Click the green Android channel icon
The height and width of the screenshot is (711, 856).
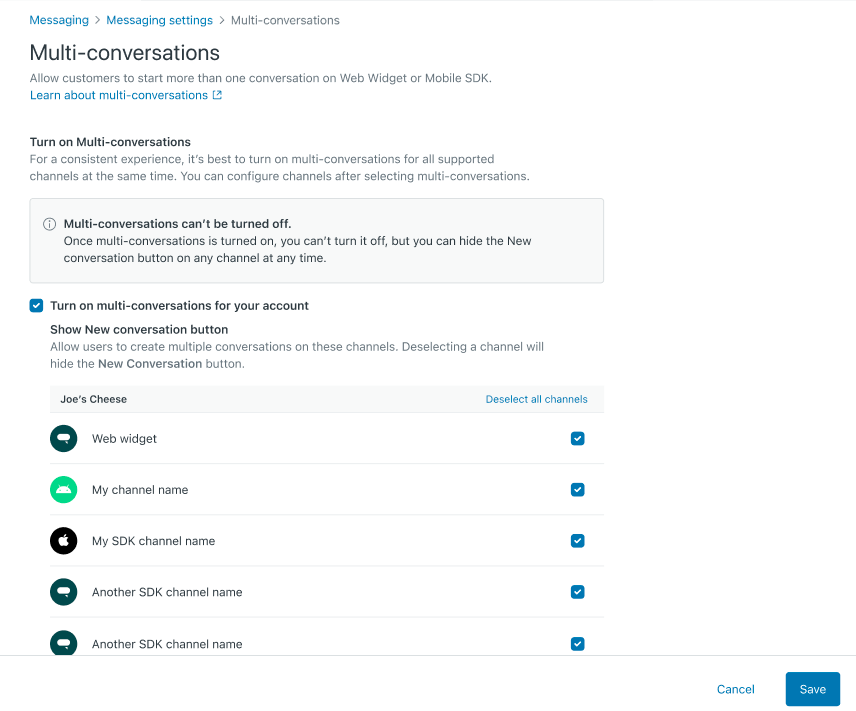(x=63, y=490)
